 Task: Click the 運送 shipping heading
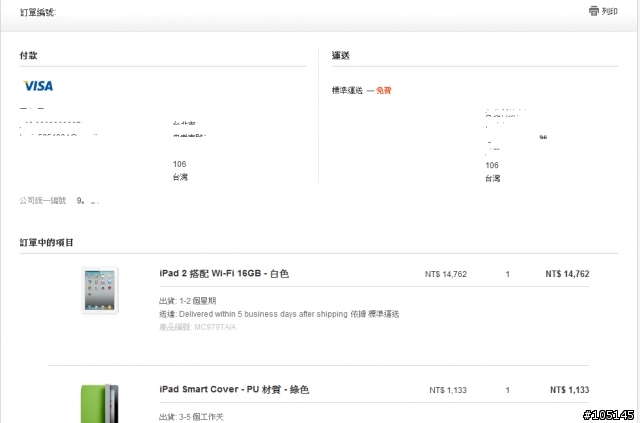pyautogui.click(x=340, y=55)
